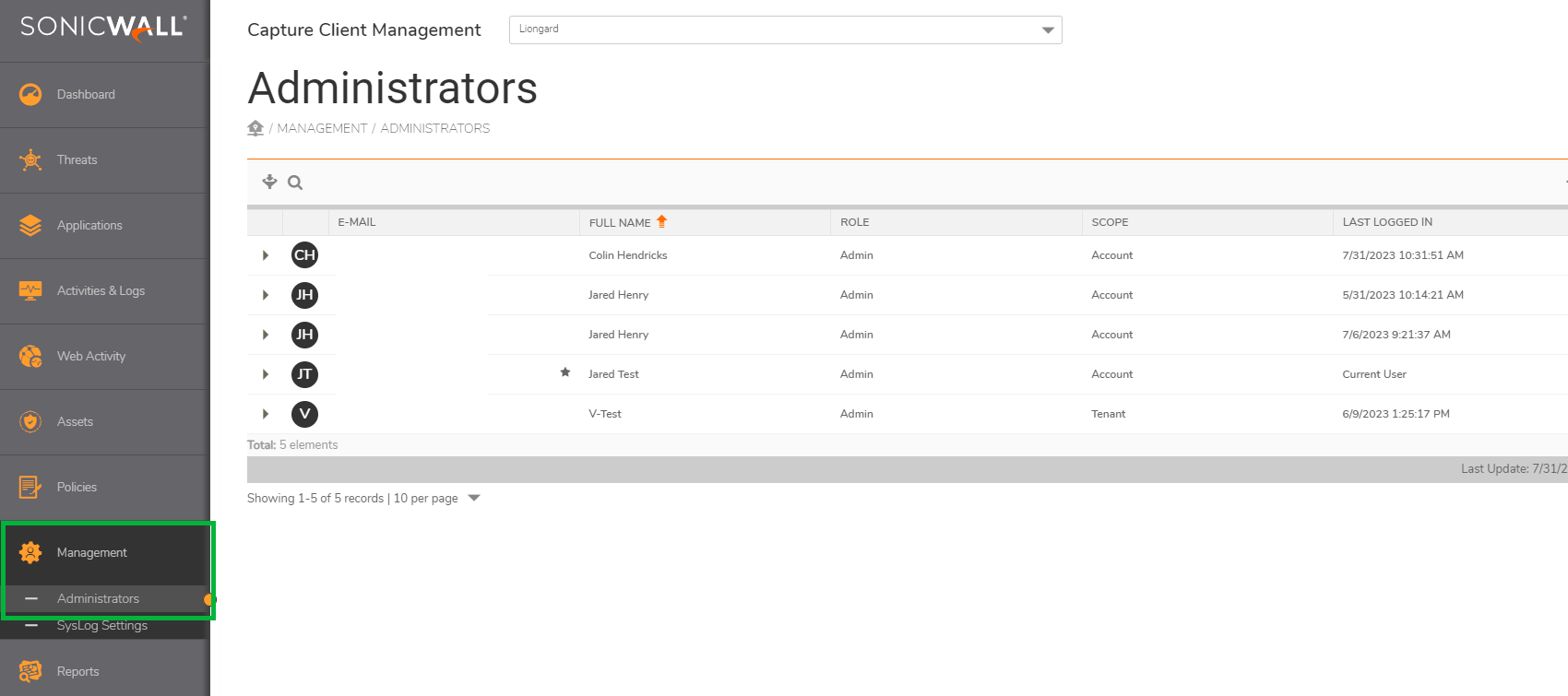Click the 6/9/2023 1:25:17 PM timestamp
This screenshot has width=1568, height=696.
1396,414
